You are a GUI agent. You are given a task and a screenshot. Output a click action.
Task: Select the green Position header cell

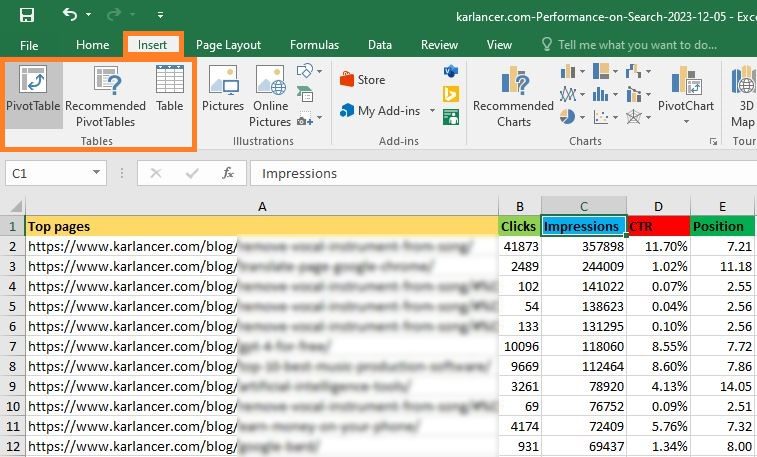[x=722, y=226]
